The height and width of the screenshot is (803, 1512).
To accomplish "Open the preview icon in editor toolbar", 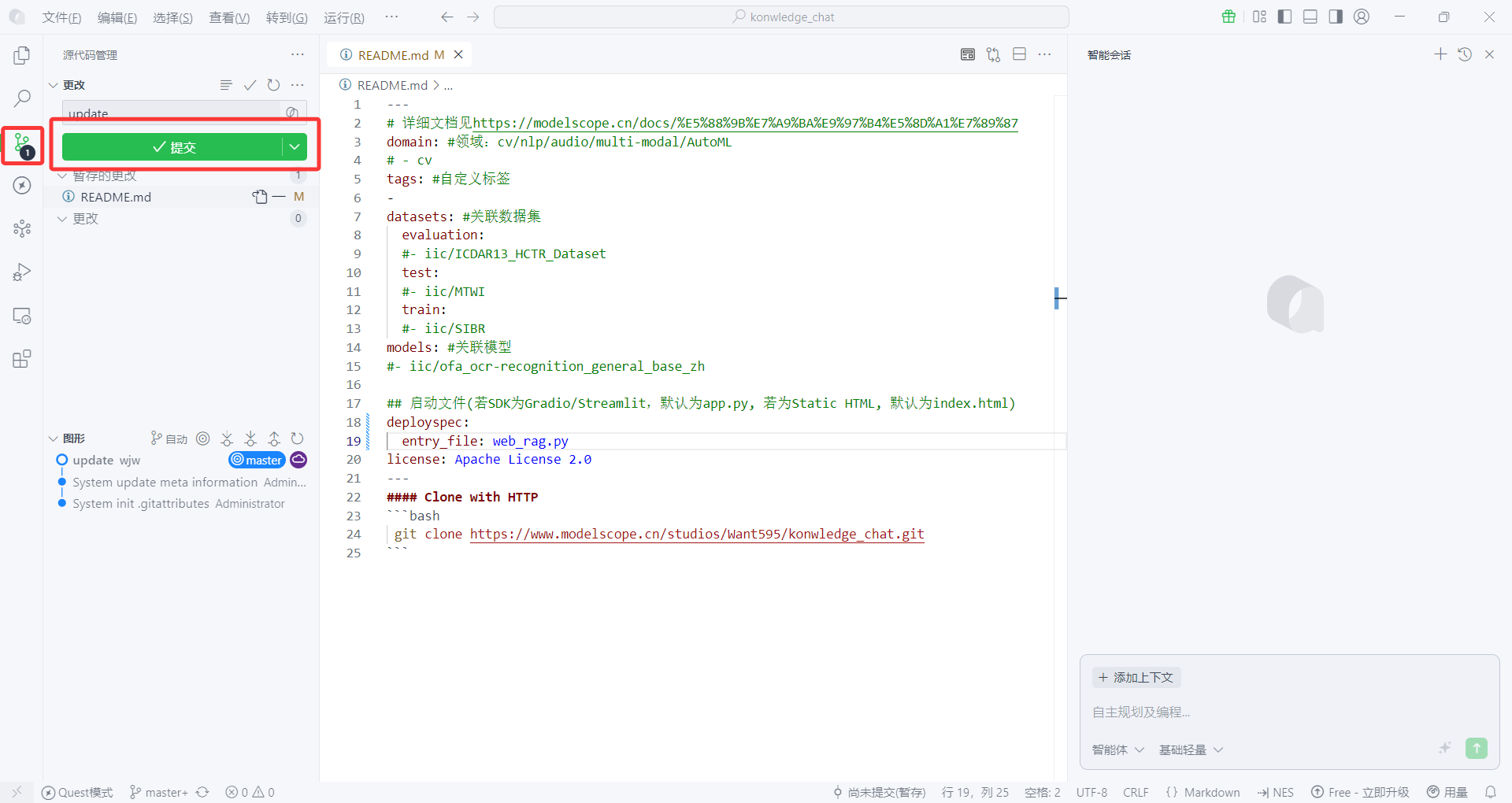I will (968, 54).
